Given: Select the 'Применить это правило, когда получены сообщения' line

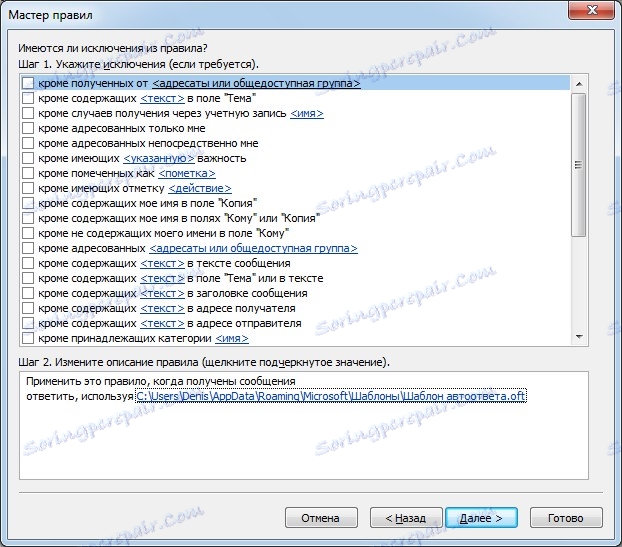Looking at the screenshot, I should pos(161,381).
